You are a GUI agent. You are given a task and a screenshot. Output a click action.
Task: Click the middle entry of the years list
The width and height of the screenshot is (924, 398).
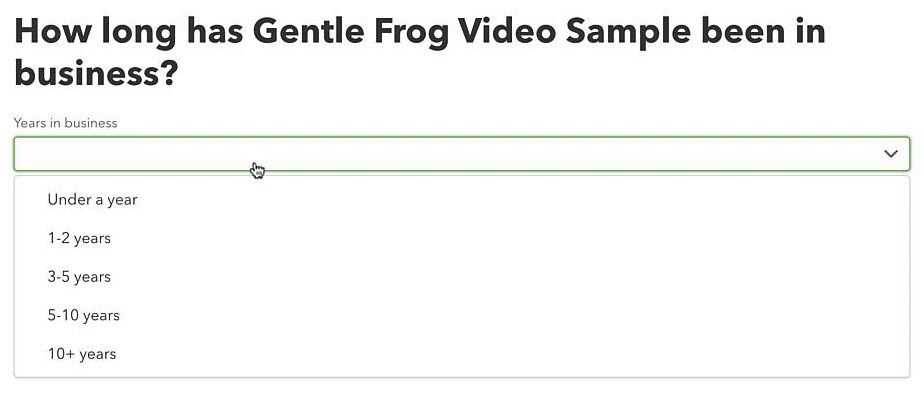462,277
